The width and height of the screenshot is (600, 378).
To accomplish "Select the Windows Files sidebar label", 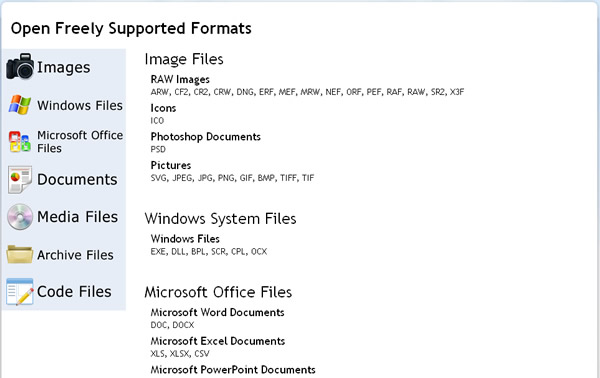I will (80, 105).
